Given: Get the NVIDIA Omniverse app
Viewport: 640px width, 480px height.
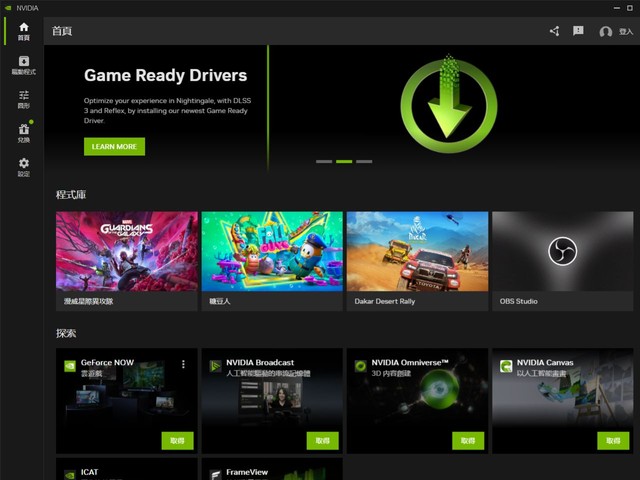Looking at the screenshot, I should coord(468,441).
